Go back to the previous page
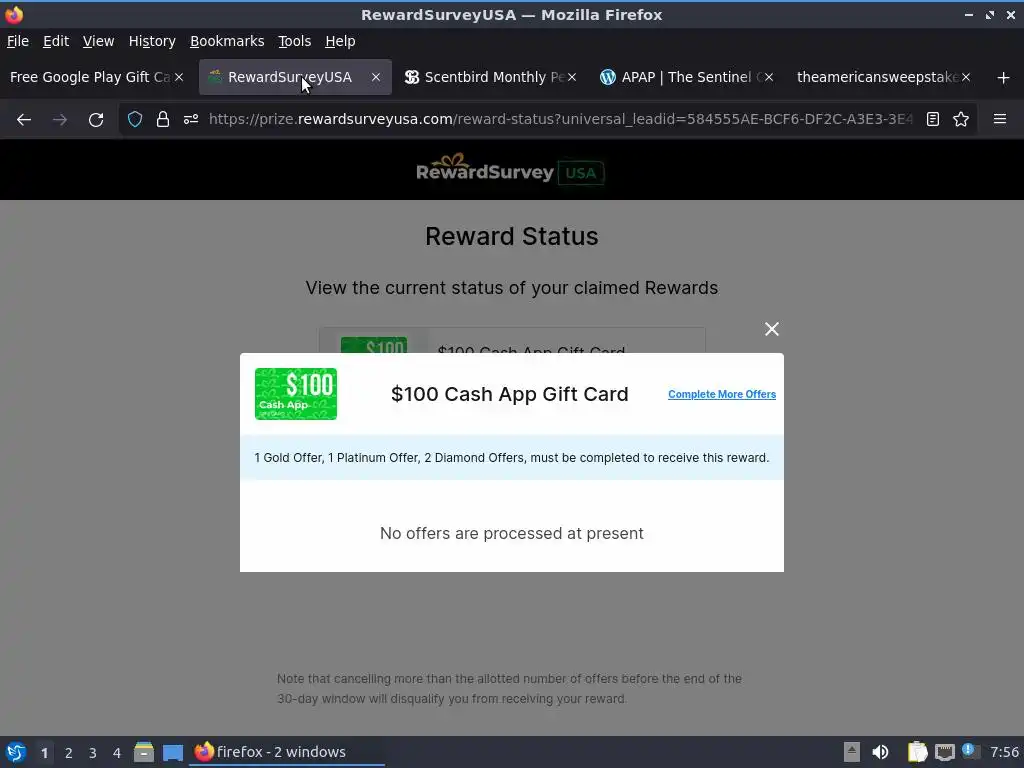 (x=24, y=120)
